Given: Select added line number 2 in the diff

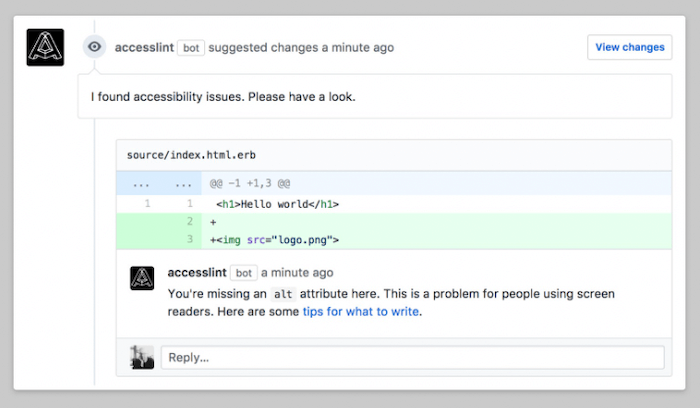Looking at the screenshot, I should pos(188,221).
